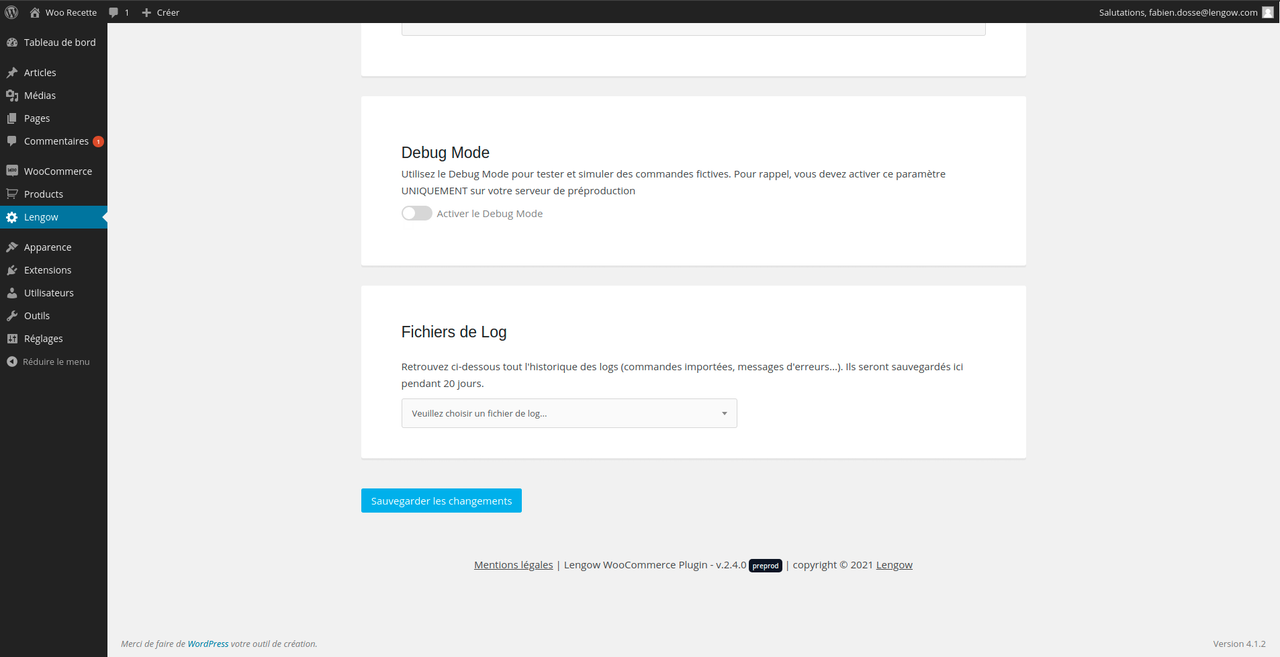Open the log file selection dropdown
Image resolution: width=1280 pixels, height=657 pixels.
pyautogui.click(x=569, y=413)
